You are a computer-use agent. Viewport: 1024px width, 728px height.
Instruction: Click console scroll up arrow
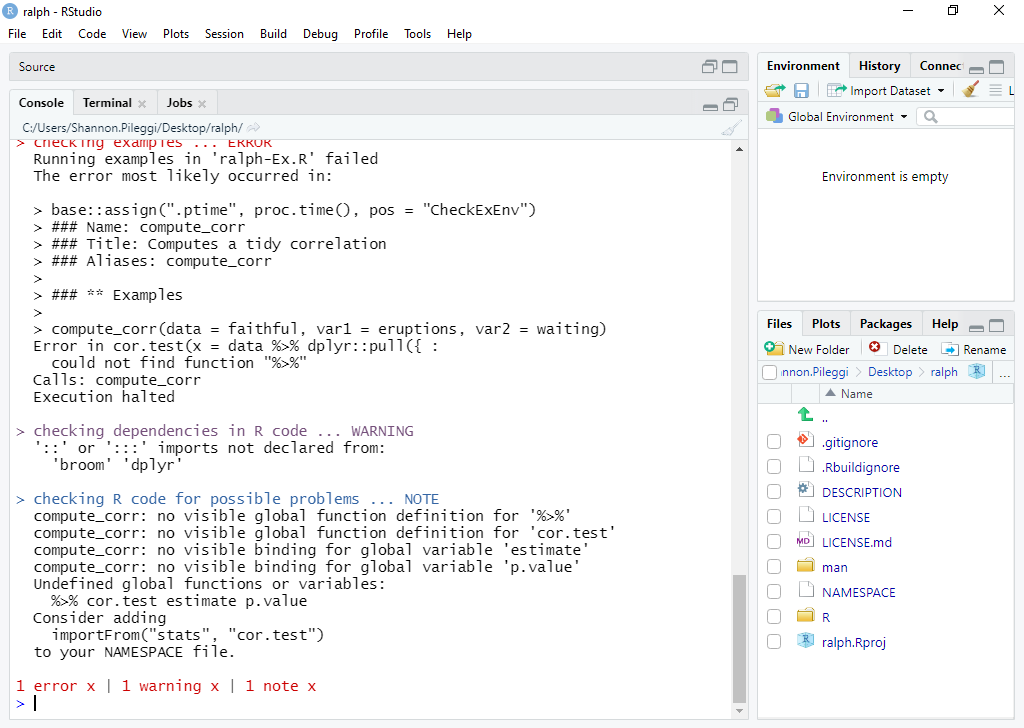739,150
